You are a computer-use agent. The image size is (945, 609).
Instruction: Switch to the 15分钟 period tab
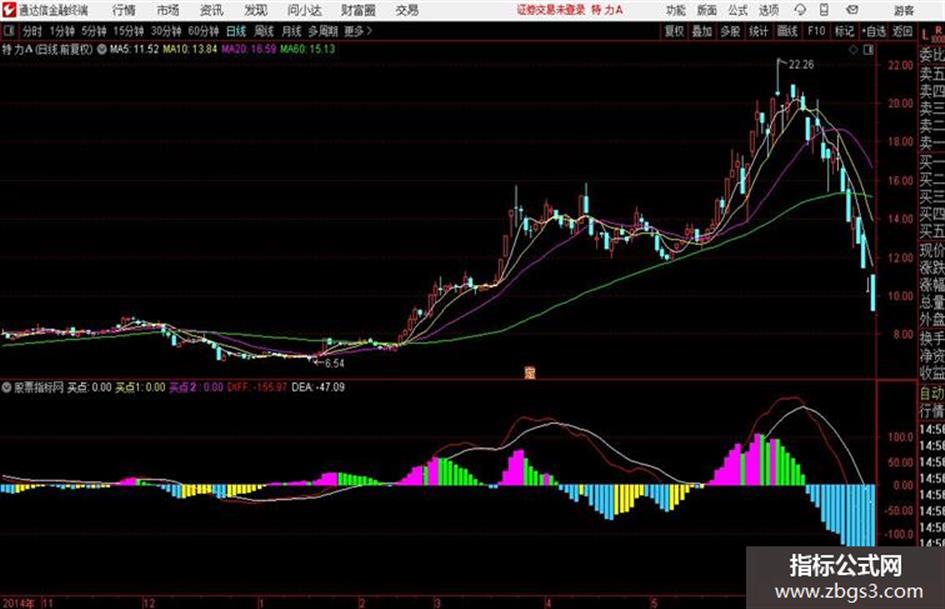(x=129, y=31)
